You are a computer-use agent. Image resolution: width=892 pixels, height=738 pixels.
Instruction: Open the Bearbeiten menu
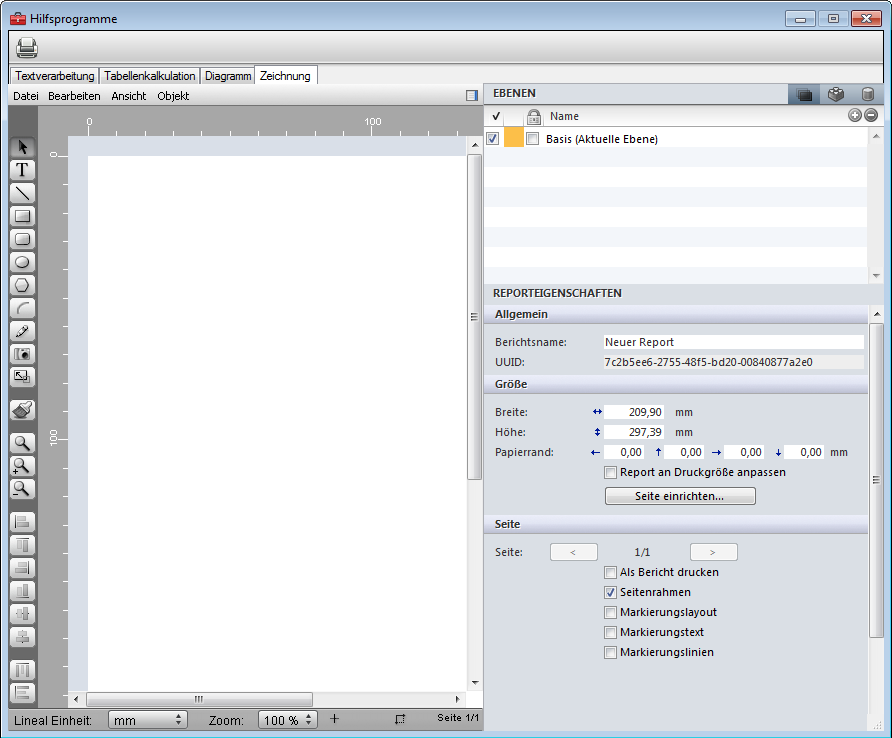coord(74,96)
